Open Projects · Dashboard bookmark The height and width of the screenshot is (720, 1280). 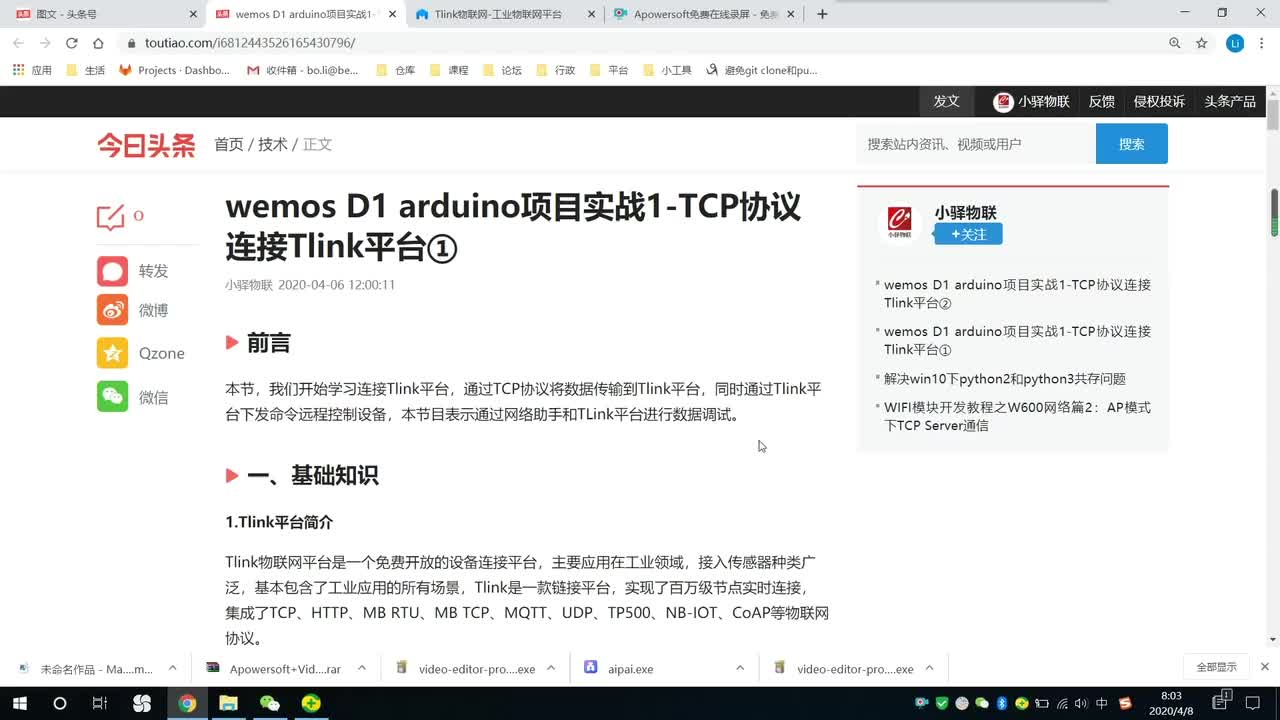tap(174, 70)
